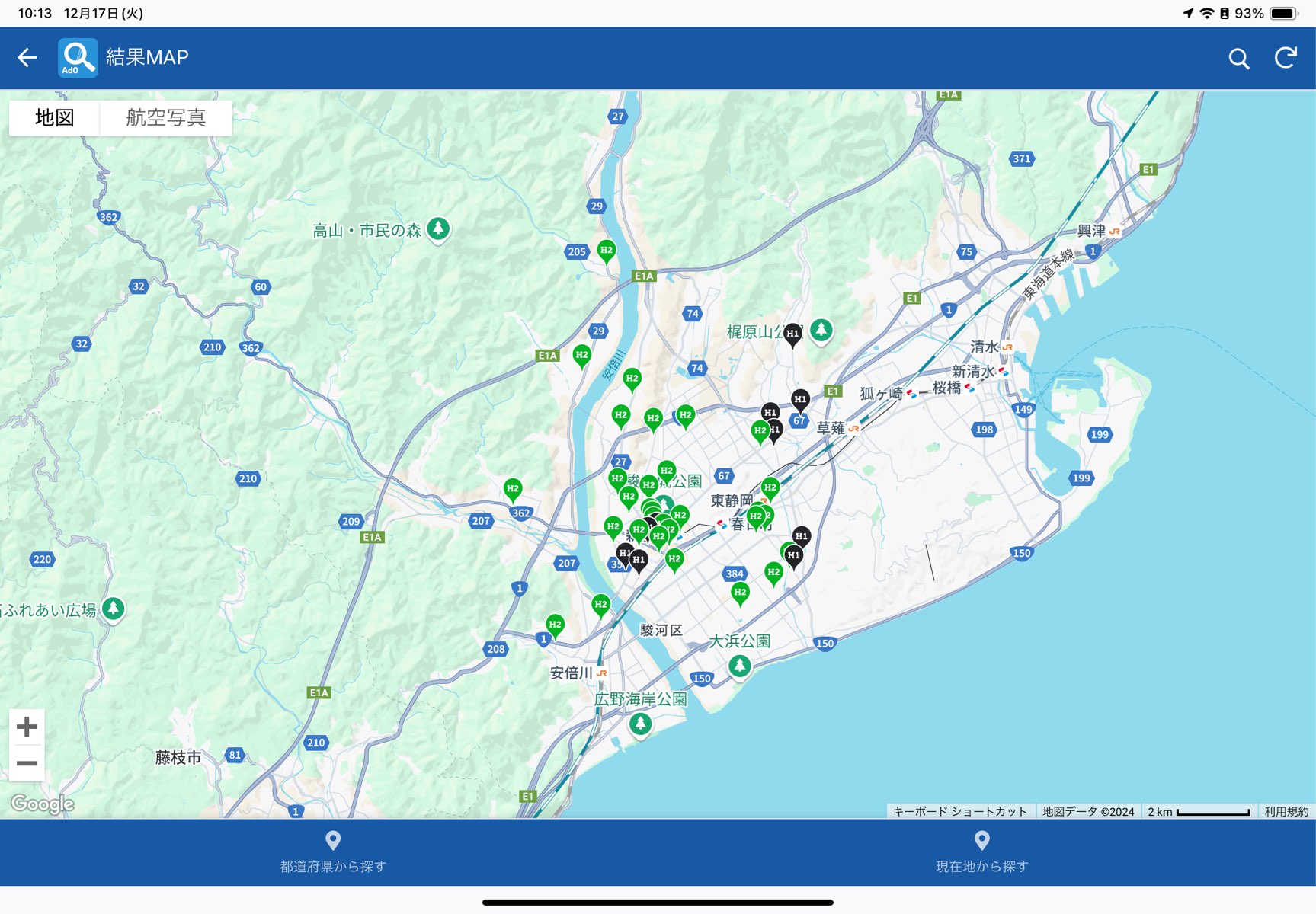This screenshot has width=1316, height=914.
Task: Open 利用規約 terms link
Action: 1286,812
